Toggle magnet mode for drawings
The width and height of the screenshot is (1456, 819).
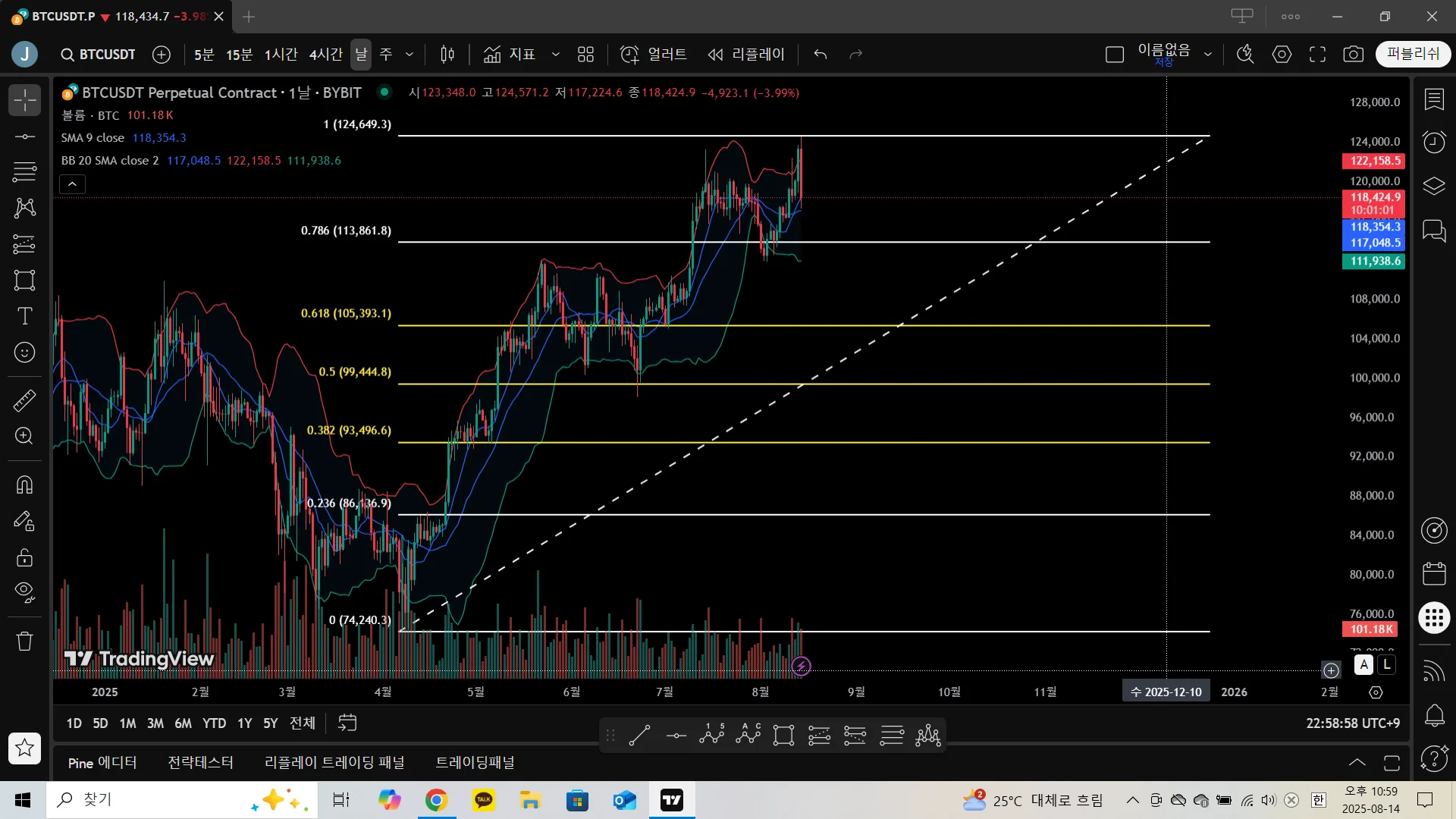(24, 485)
